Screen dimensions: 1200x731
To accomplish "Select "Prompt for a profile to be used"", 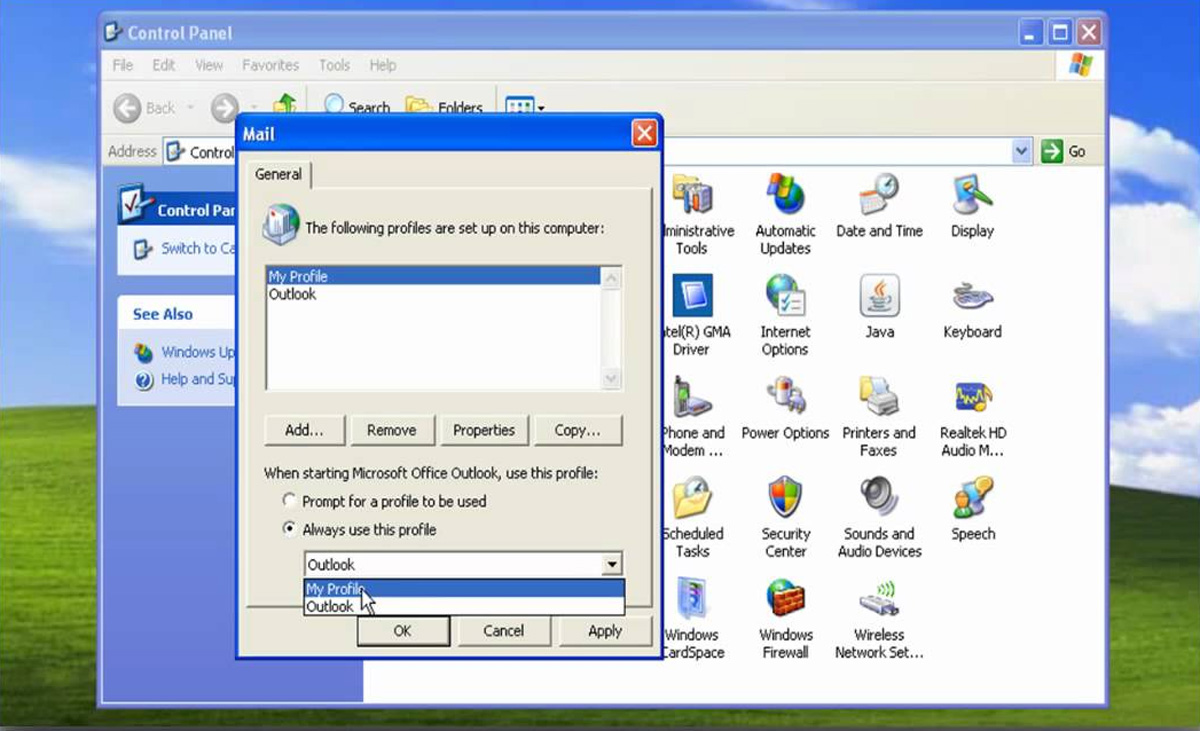I will [x=290, y=501].
